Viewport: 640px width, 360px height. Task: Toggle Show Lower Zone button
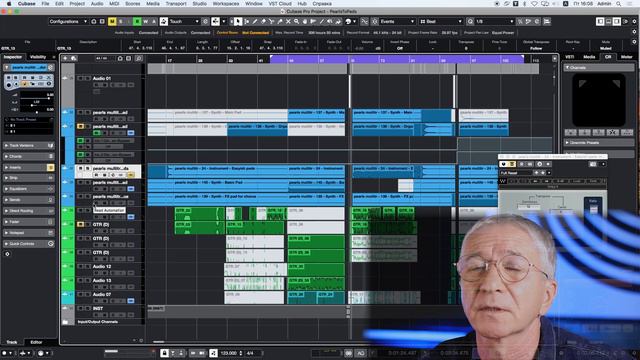point(609,21)
